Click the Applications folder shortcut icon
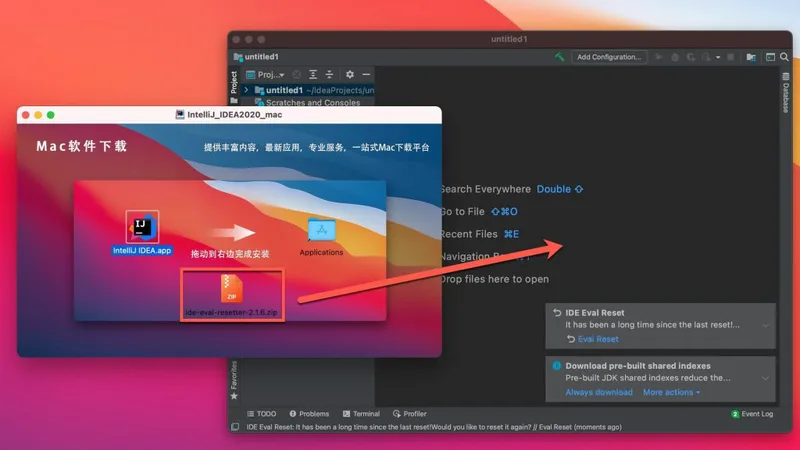This screenshot has width=800, height=450. pos(321,231)
